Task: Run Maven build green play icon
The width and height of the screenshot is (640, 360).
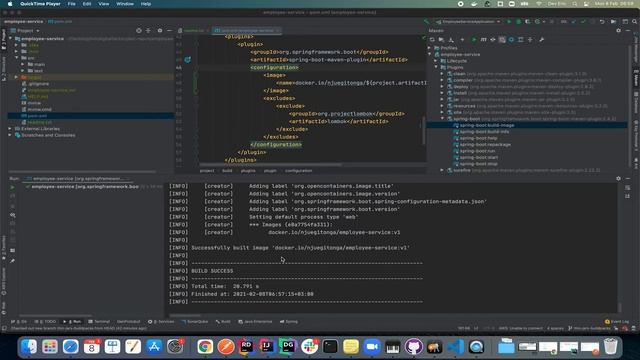Action: [x=474, y=40]
